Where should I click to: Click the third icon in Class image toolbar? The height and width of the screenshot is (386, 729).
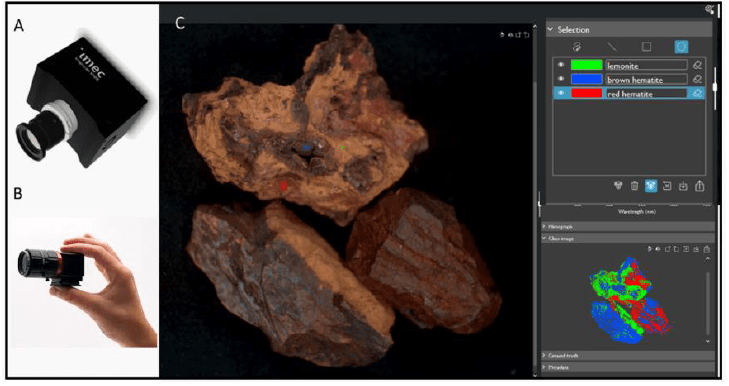tap(668, 249)
